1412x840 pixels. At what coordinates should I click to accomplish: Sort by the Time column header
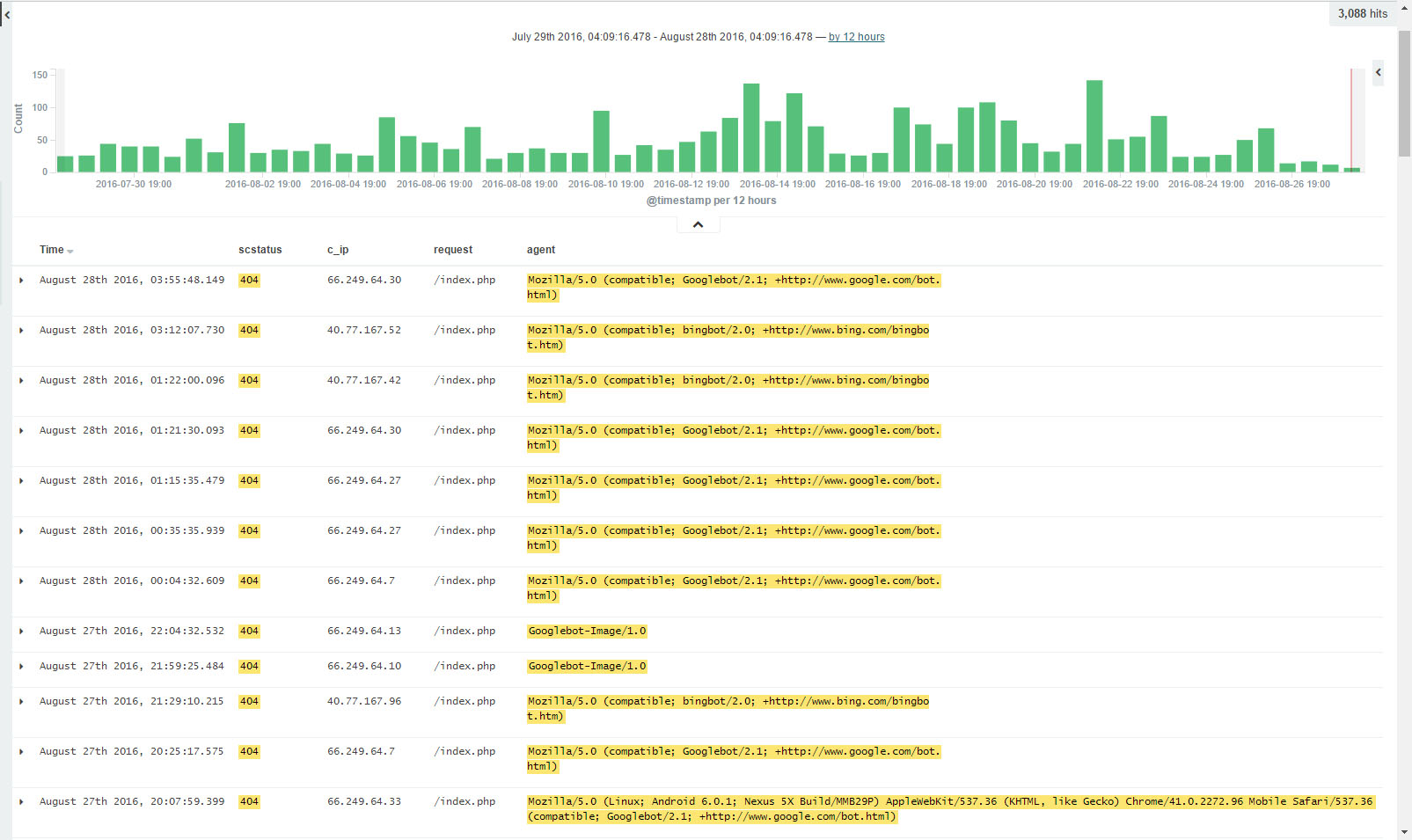pos(56,250)
